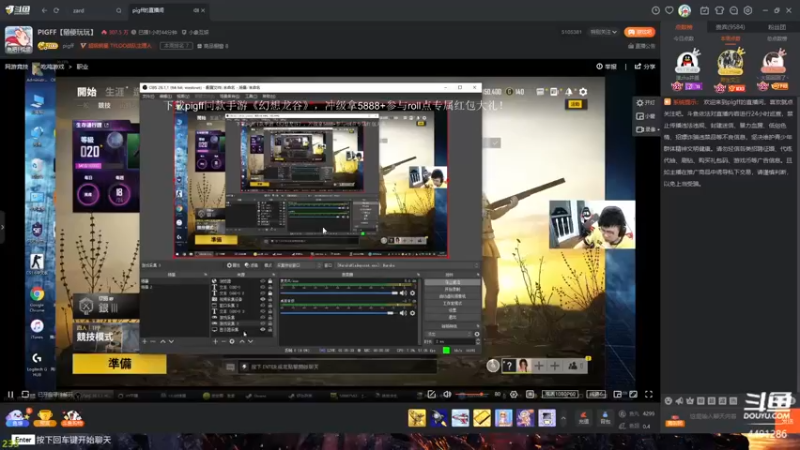Click the gear side button beside the player

(645, 103)
